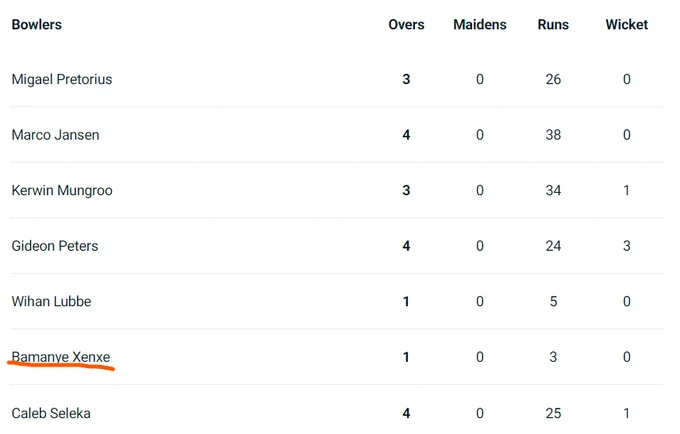Click Gideon Peters name

click(55, 246)
